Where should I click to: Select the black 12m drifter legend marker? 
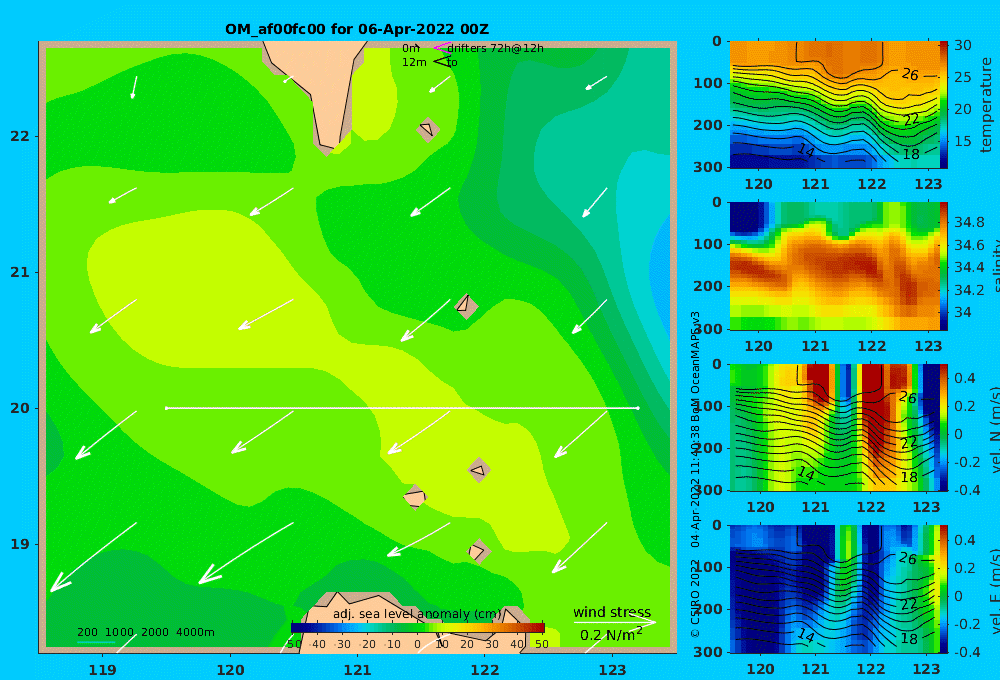tap(442, 61)
